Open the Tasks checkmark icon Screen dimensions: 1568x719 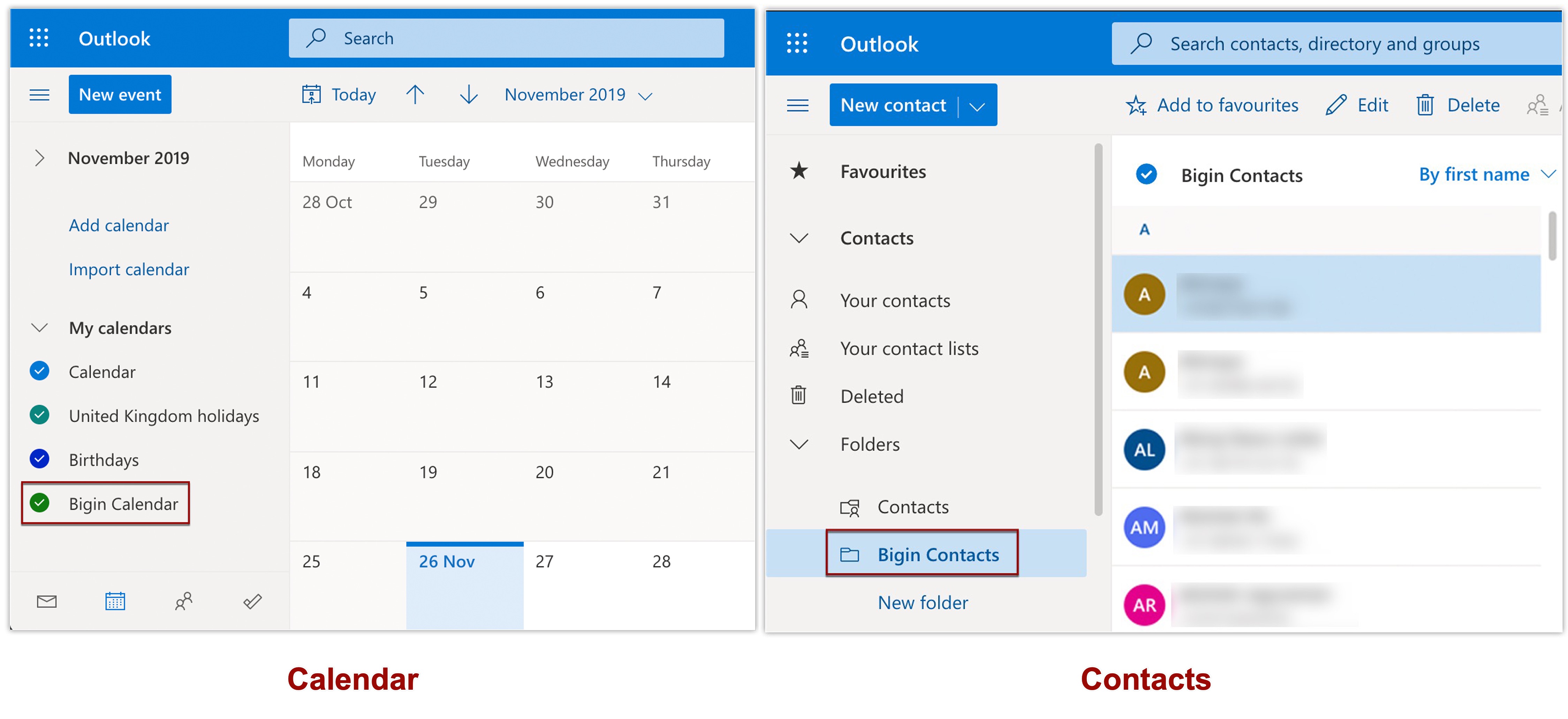click(252, 601)
